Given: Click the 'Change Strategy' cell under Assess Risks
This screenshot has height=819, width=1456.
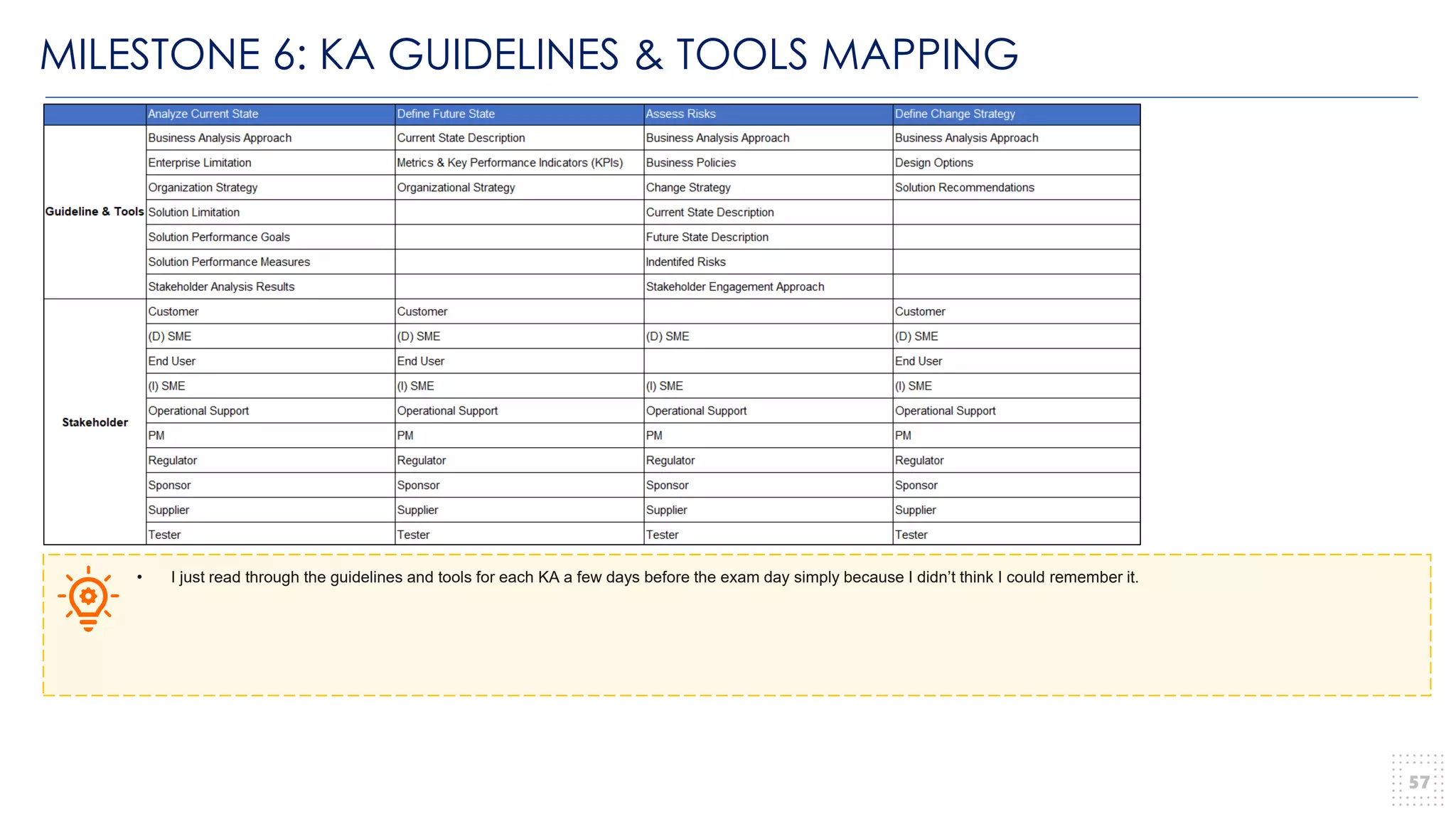Looking at the screenshot, I should click(x=768, y=188).
